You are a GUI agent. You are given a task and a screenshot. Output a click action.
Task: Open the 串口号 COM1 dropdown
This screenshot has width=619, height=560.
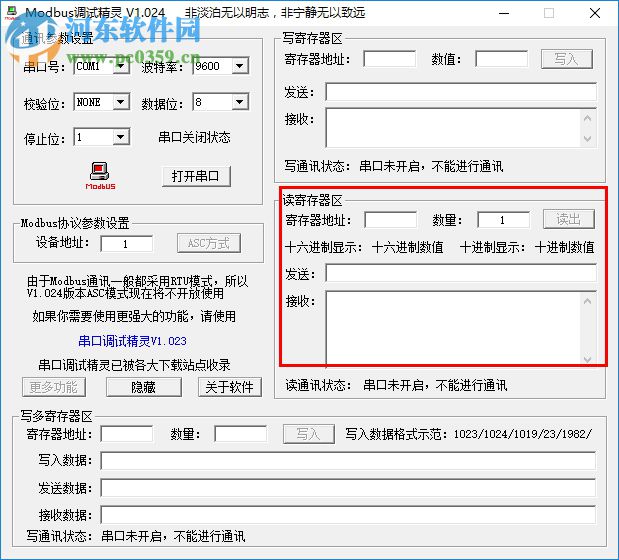point(120,66)
